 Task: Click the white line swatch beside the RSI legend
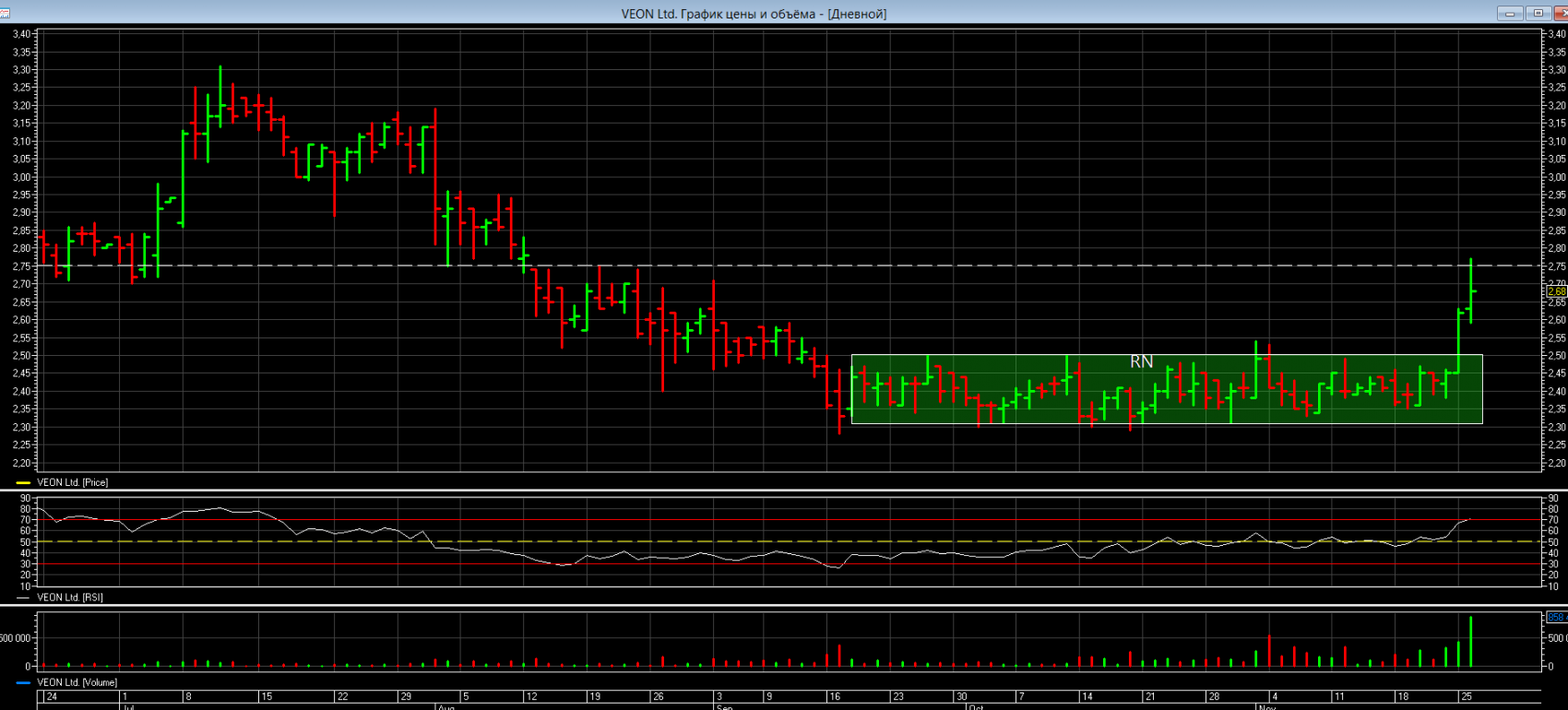pyautogui.click(x=23, y=598)
